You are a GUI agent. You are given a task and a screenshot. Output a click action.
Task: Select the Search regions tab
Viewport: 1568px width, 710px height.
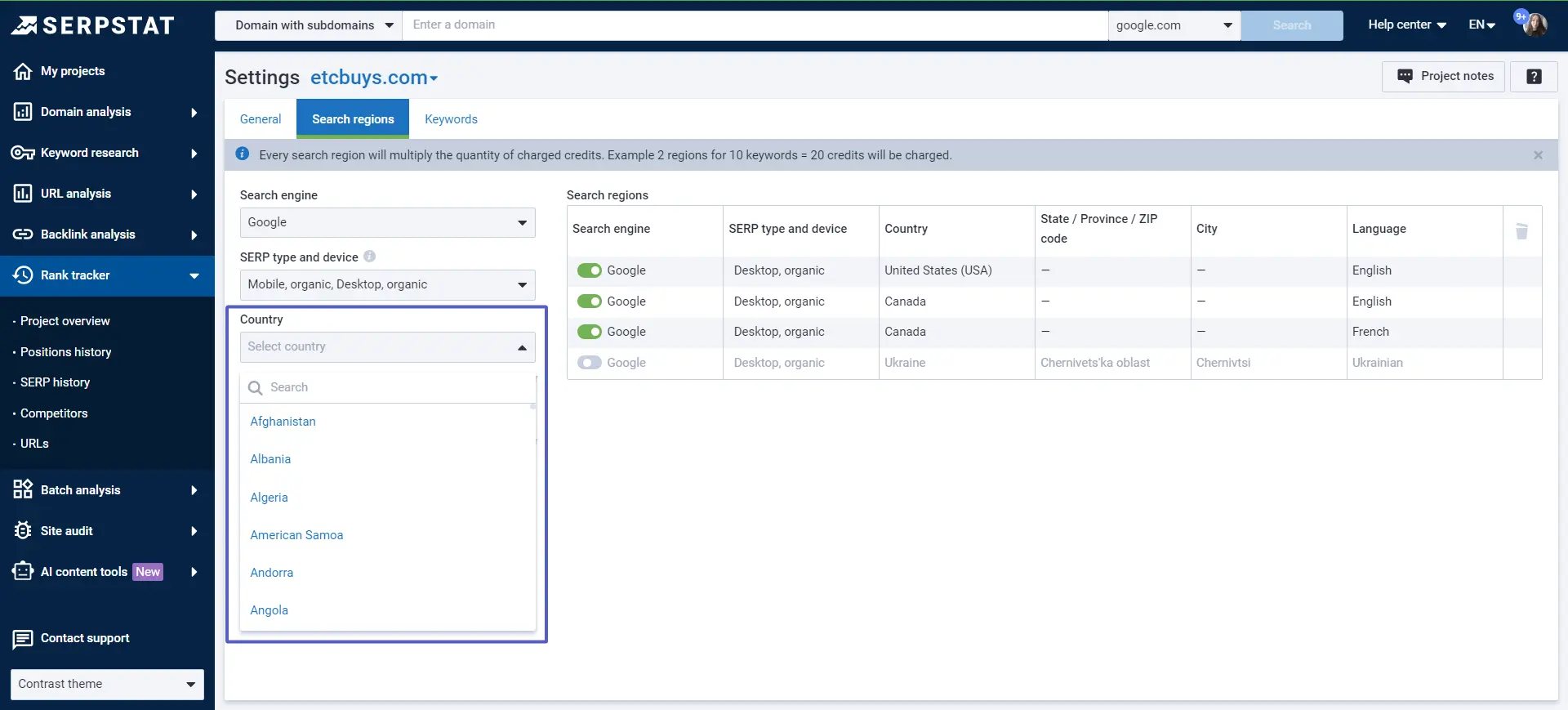point(353,119)
